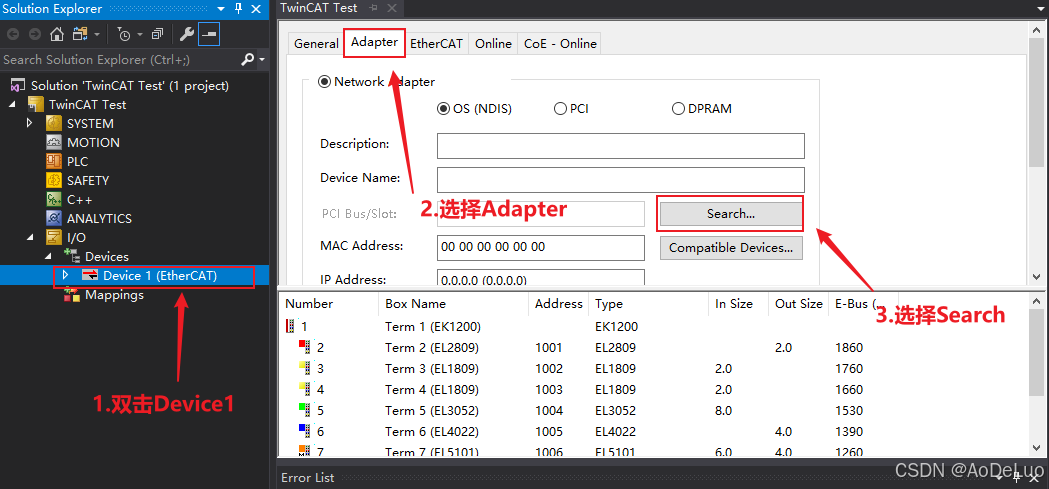Screen dimensions: 1049x489
Task: Select the ANALYTICS node icon
Action: pyautogui.click(x=54, y=218)
